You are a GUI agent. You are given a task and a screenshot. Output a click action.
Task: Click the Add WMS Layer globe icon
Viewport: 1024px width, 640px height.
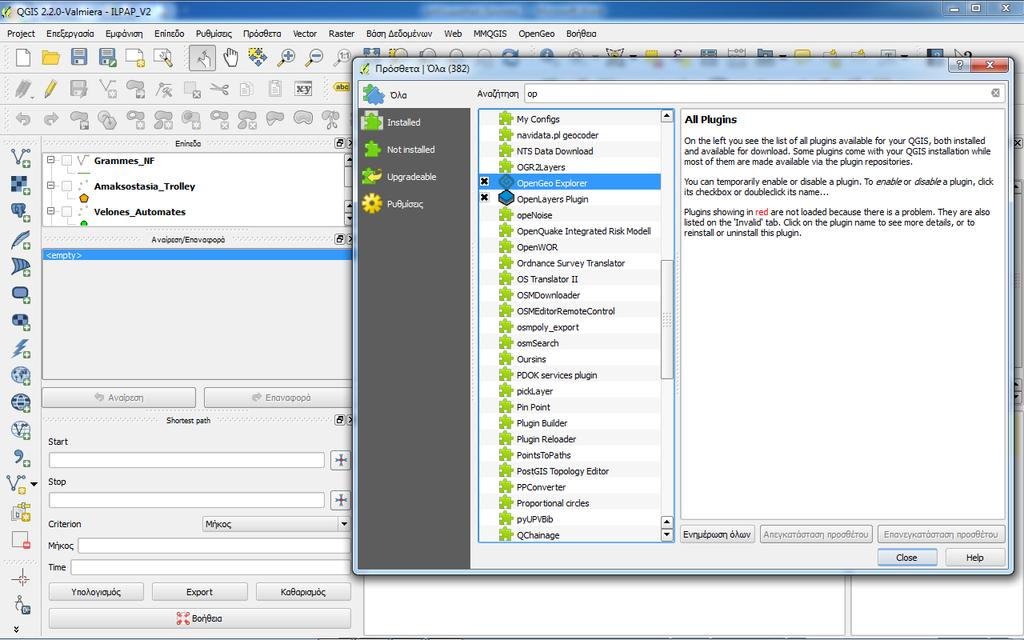click(x=20, y=376)
